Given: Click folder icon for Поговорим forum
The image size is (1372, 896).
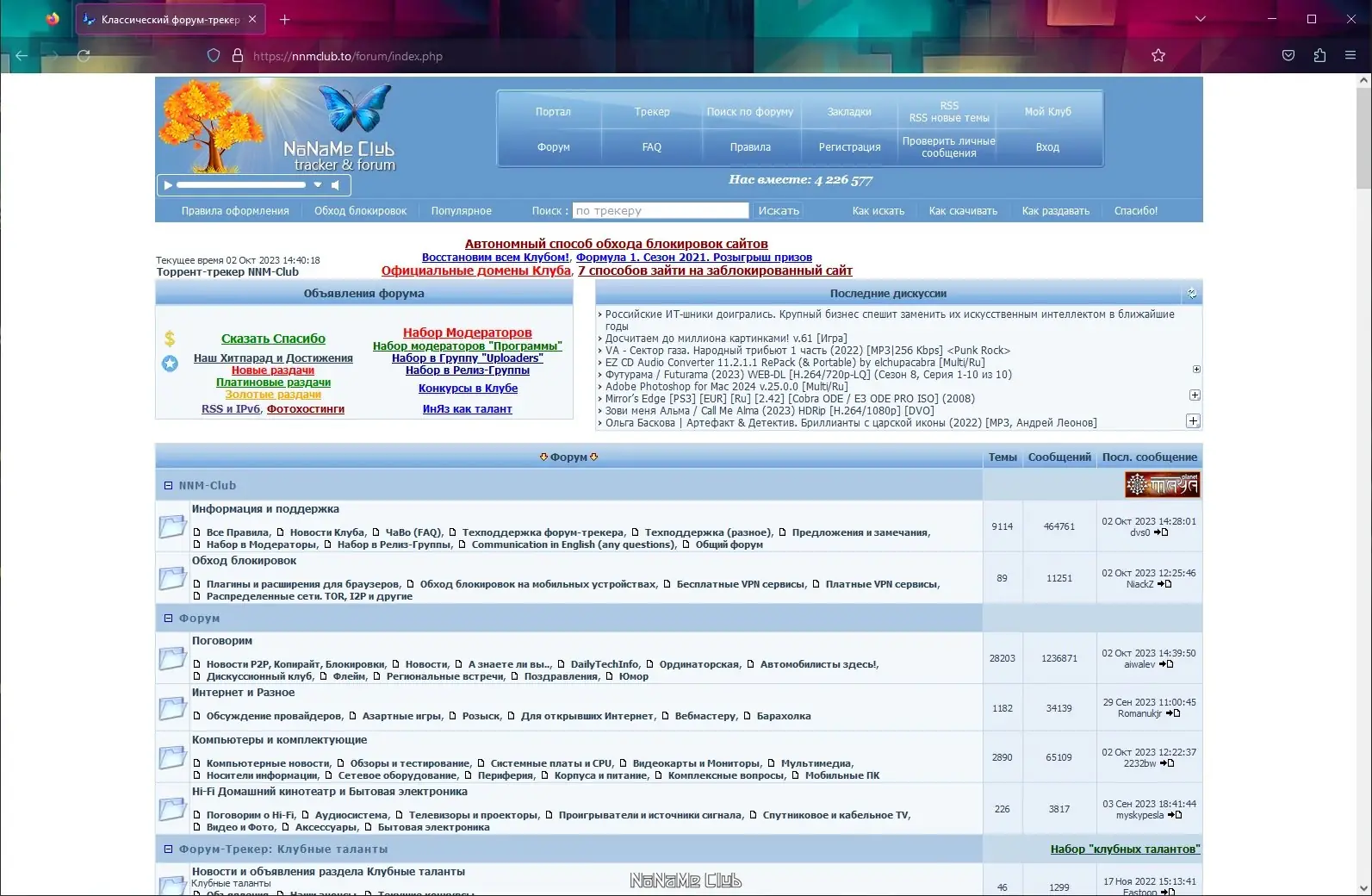Looking at the screenshot, I should click(172, 658).
